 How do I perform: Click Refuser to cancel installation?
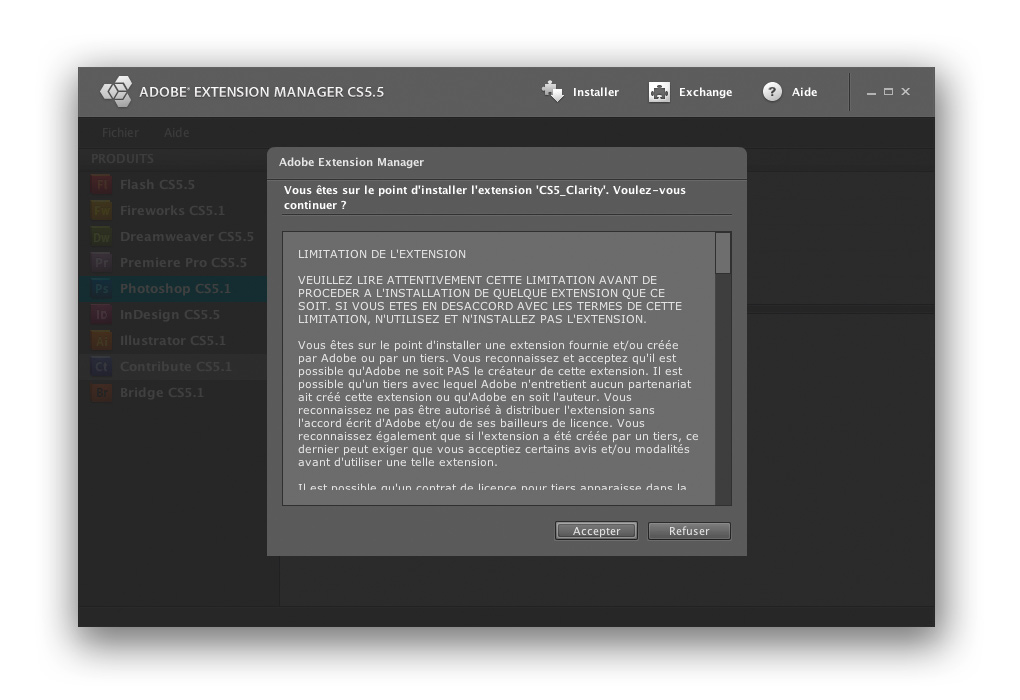point(689,531)
